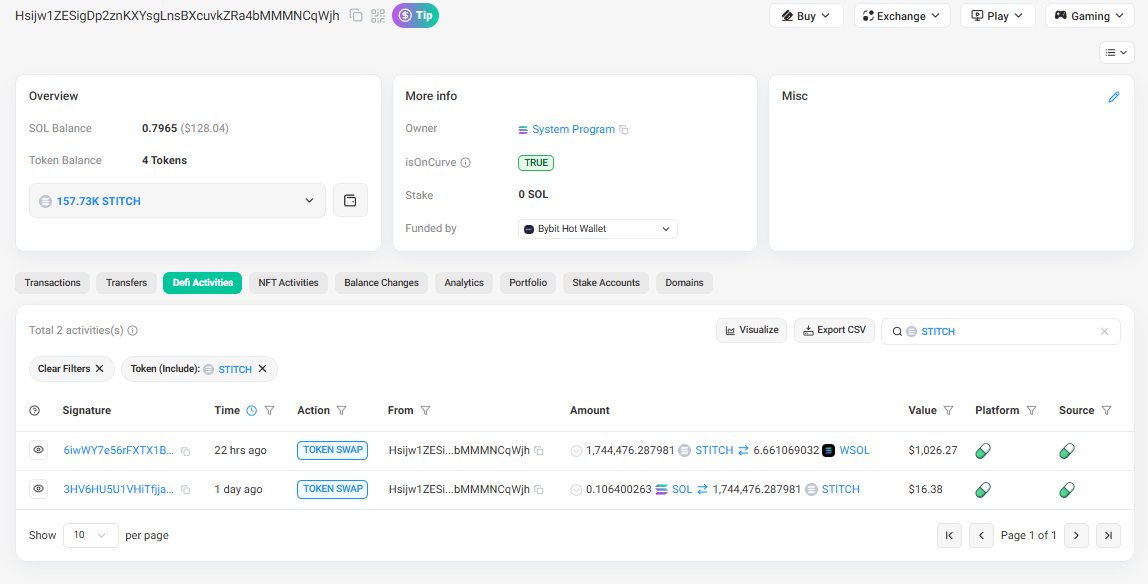Open the System Program owner link
The width and height of the screenshot is (1148, 584).
pos(573,130)
